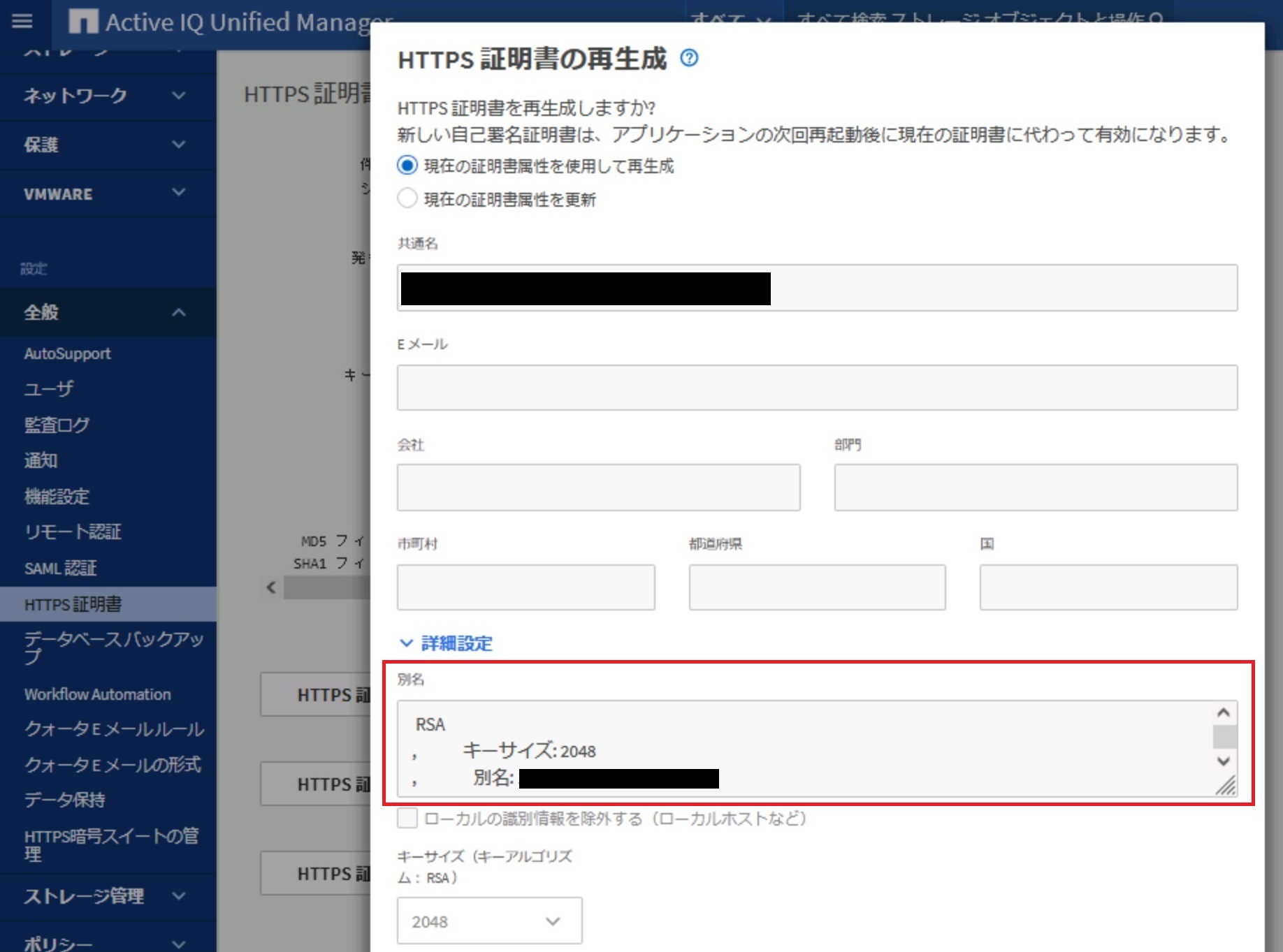Click the third HTTPS button in background page
Image resolution: width=1283 pixels, height=952 pixels.
tap(316, 874)
